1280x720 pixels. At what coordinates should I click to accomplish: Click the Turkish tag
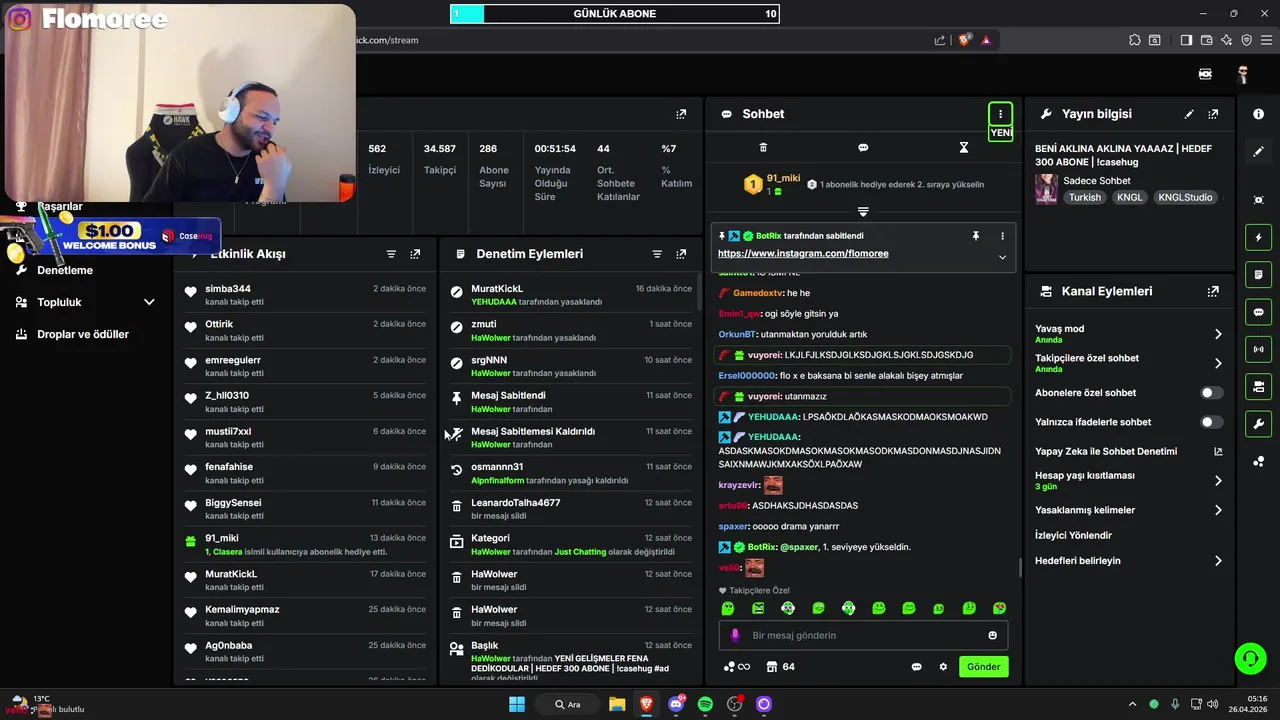(1084, 198)
